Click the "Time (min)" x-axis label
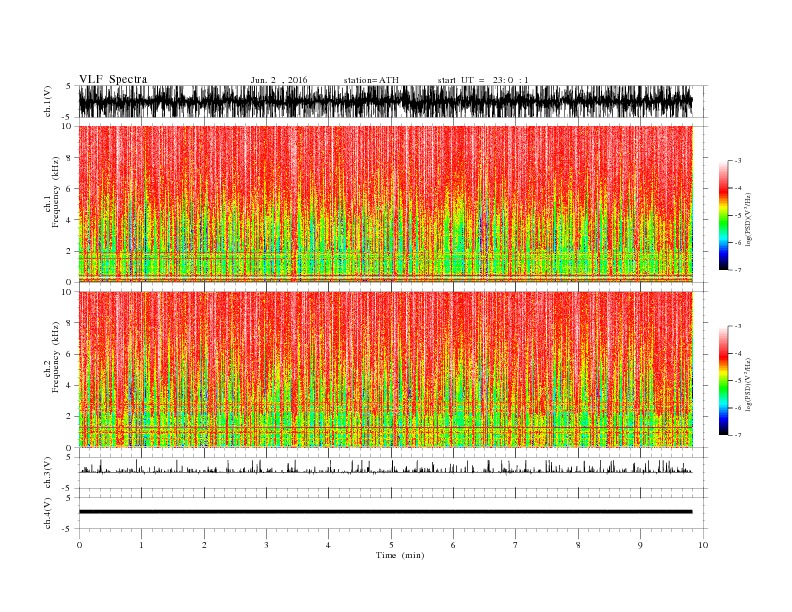 [400, 555]
